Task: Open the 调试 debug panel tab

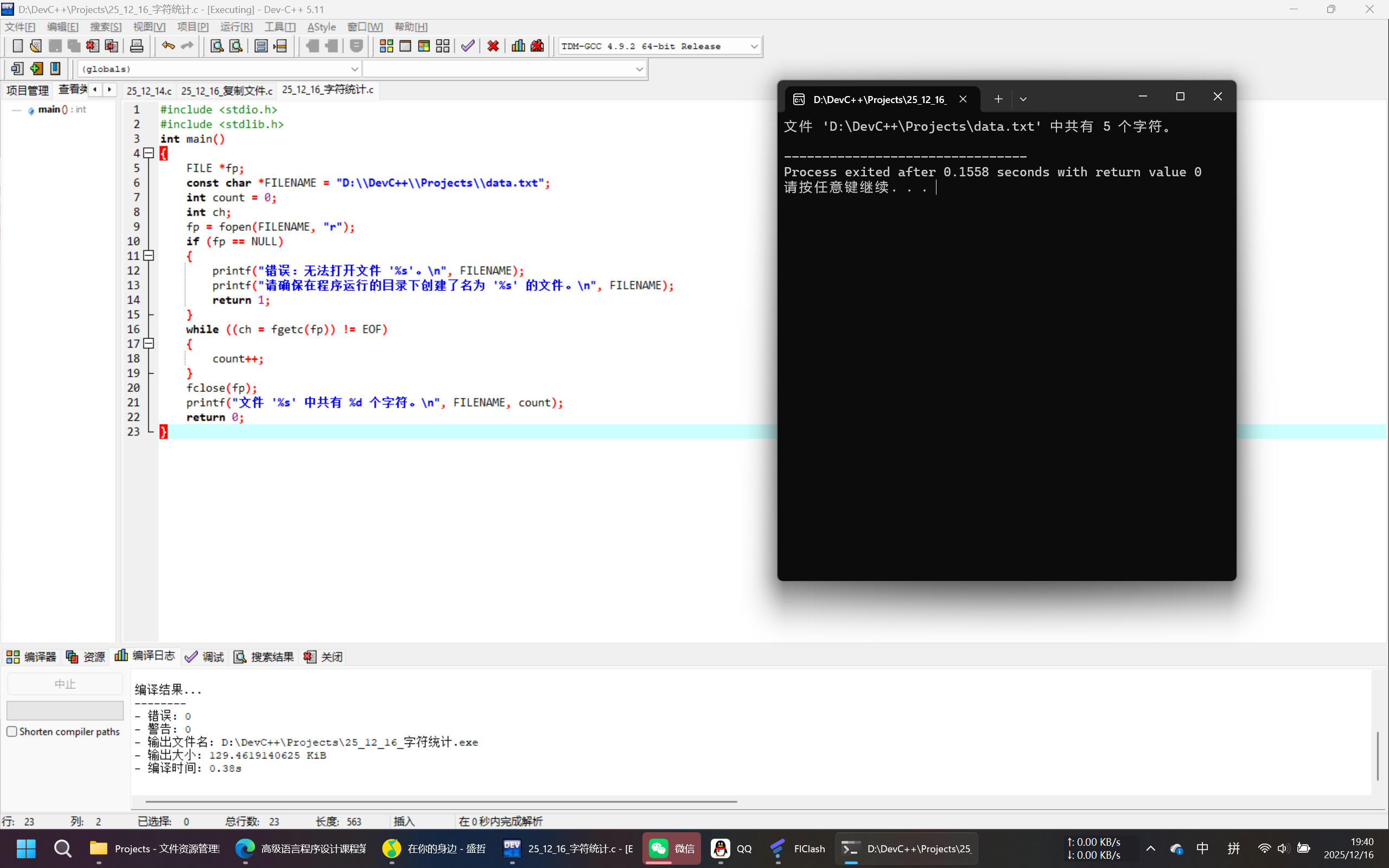Action: [x=205, y=657]
